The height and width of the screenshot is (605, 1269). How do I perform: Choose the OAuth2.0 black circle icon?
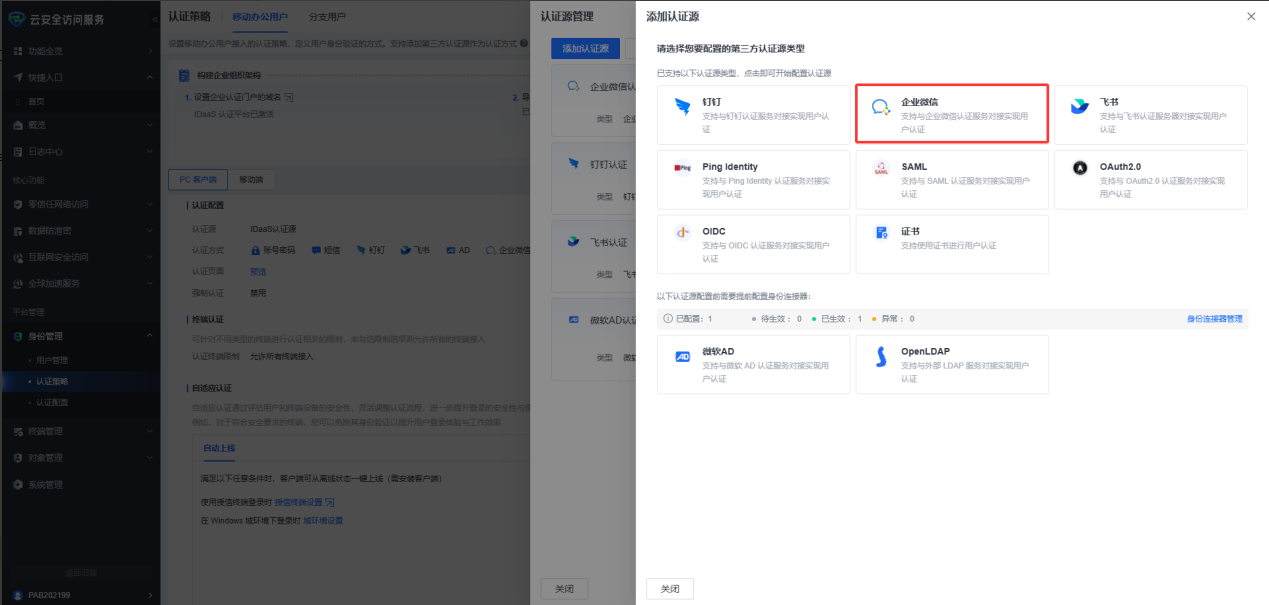pos(1080,168)
